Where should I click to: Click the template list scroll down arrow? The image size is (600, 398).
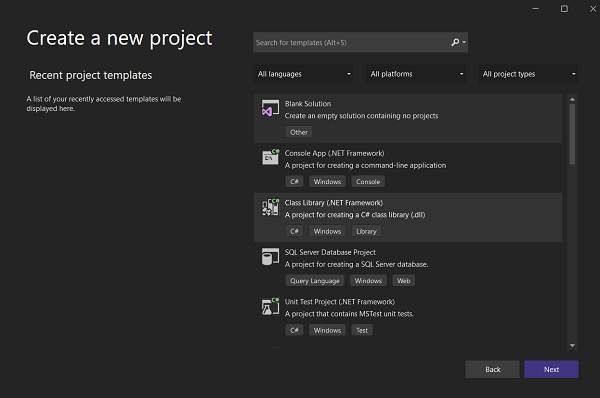pyautogui.click(x=572, y=345)
